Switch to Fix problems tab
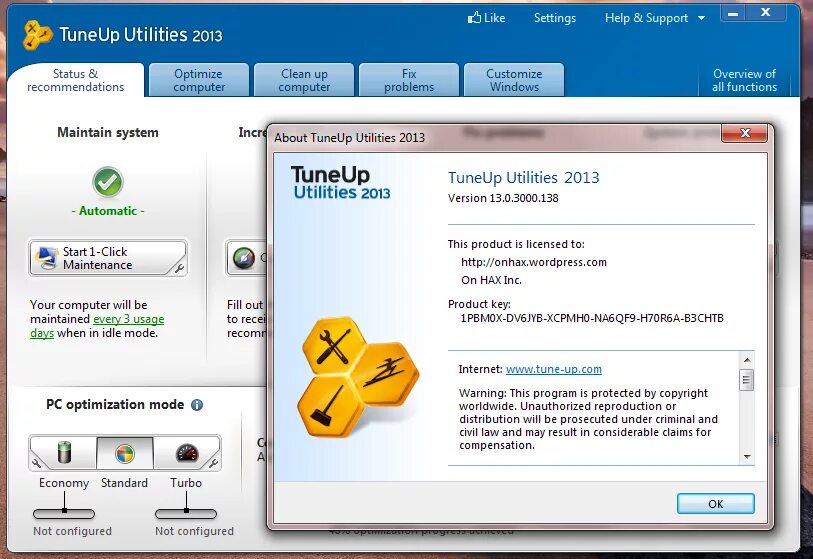This screenshot has height=559, width=813. 409,80
